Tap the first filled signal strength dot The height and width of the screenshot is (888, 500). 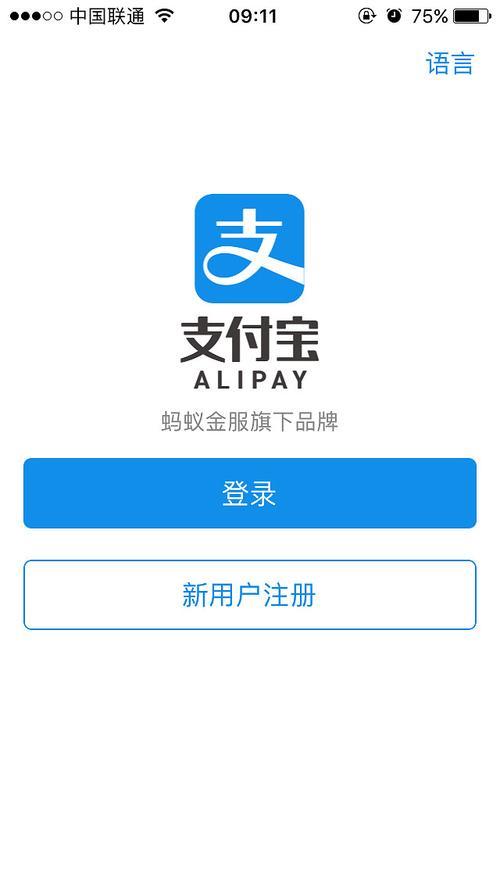pyautogui.click(x=14, y=16)
